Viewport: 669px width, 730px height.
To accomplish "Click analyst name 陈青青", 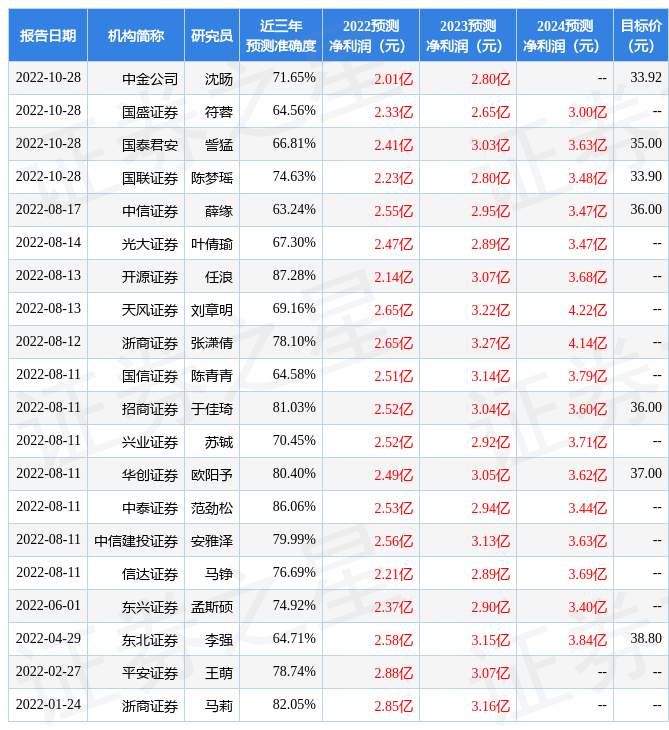I will pos(212,376).
